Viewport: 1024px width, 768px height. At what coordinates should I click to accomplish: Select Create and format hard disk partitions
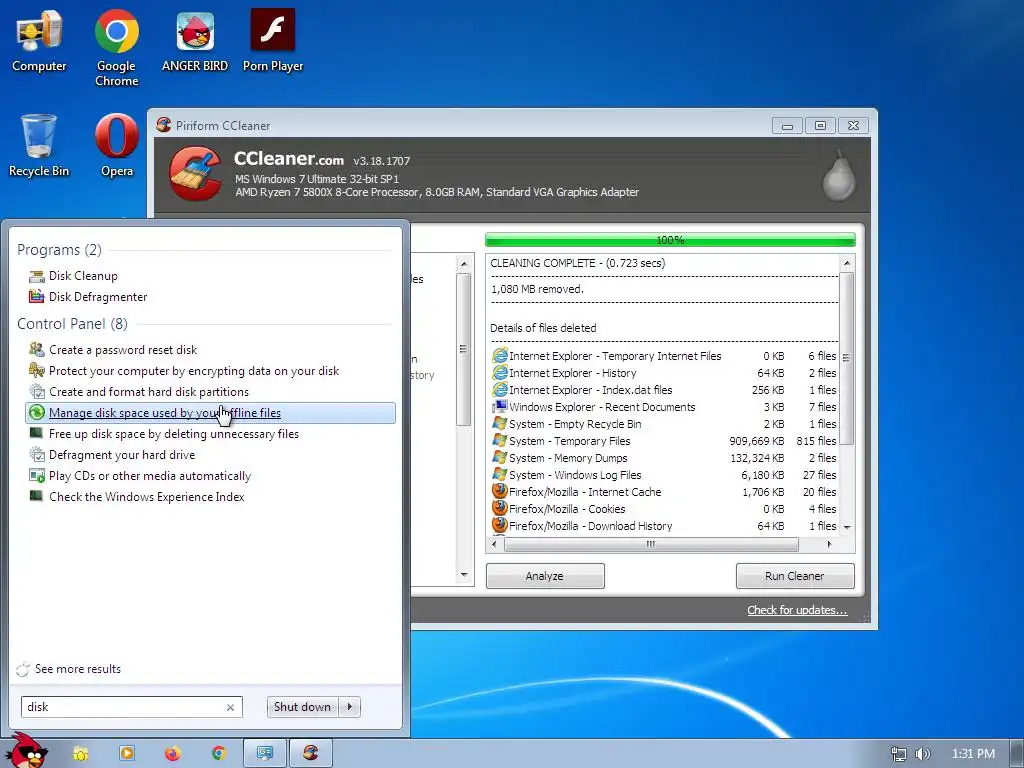click(x=149, y=392)
